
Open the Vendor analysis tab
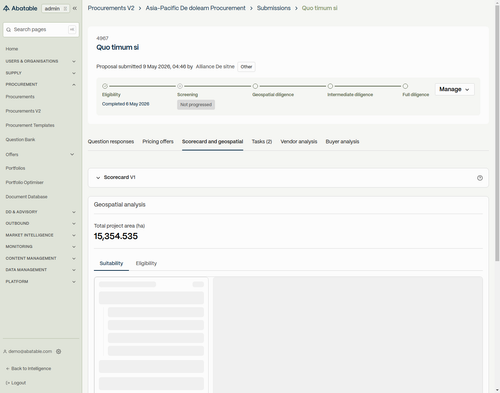pos(299,142)
